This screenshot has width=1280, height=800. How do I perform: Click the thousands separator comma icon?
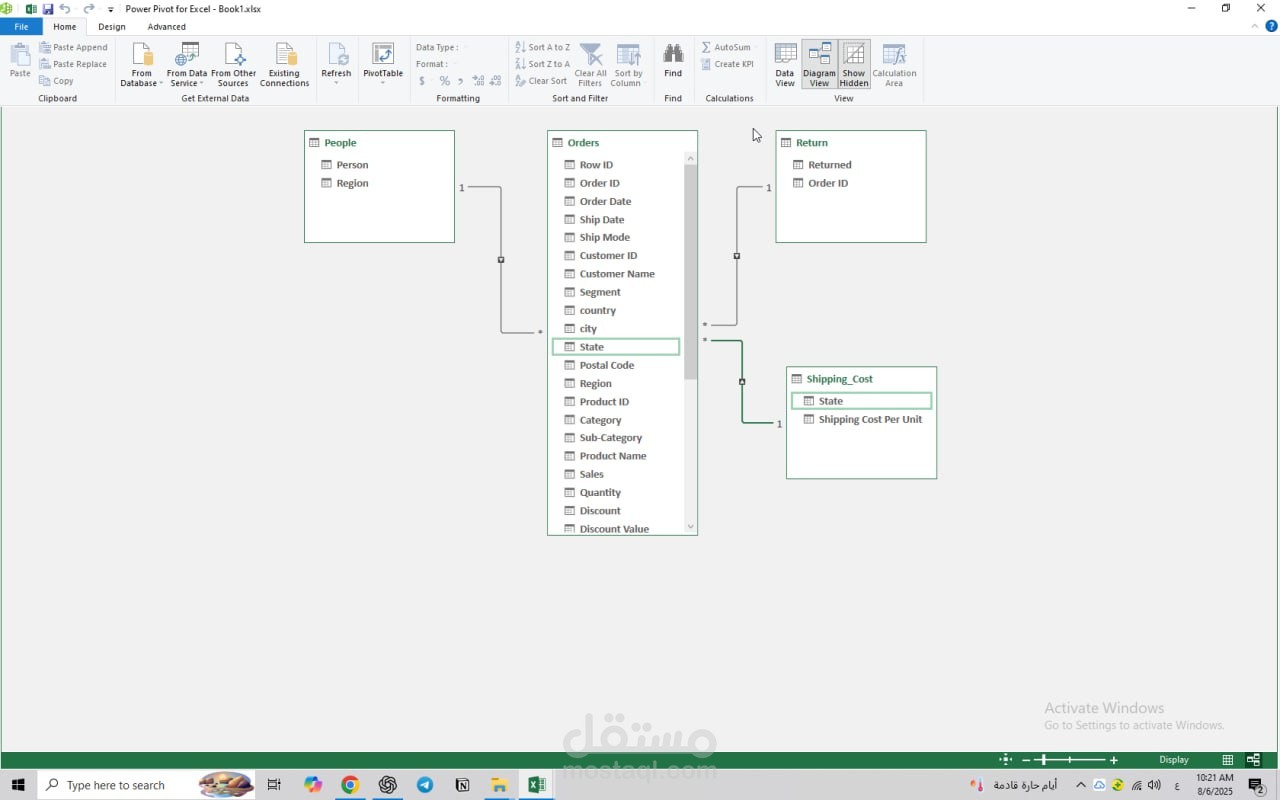[x=460, y=81]
